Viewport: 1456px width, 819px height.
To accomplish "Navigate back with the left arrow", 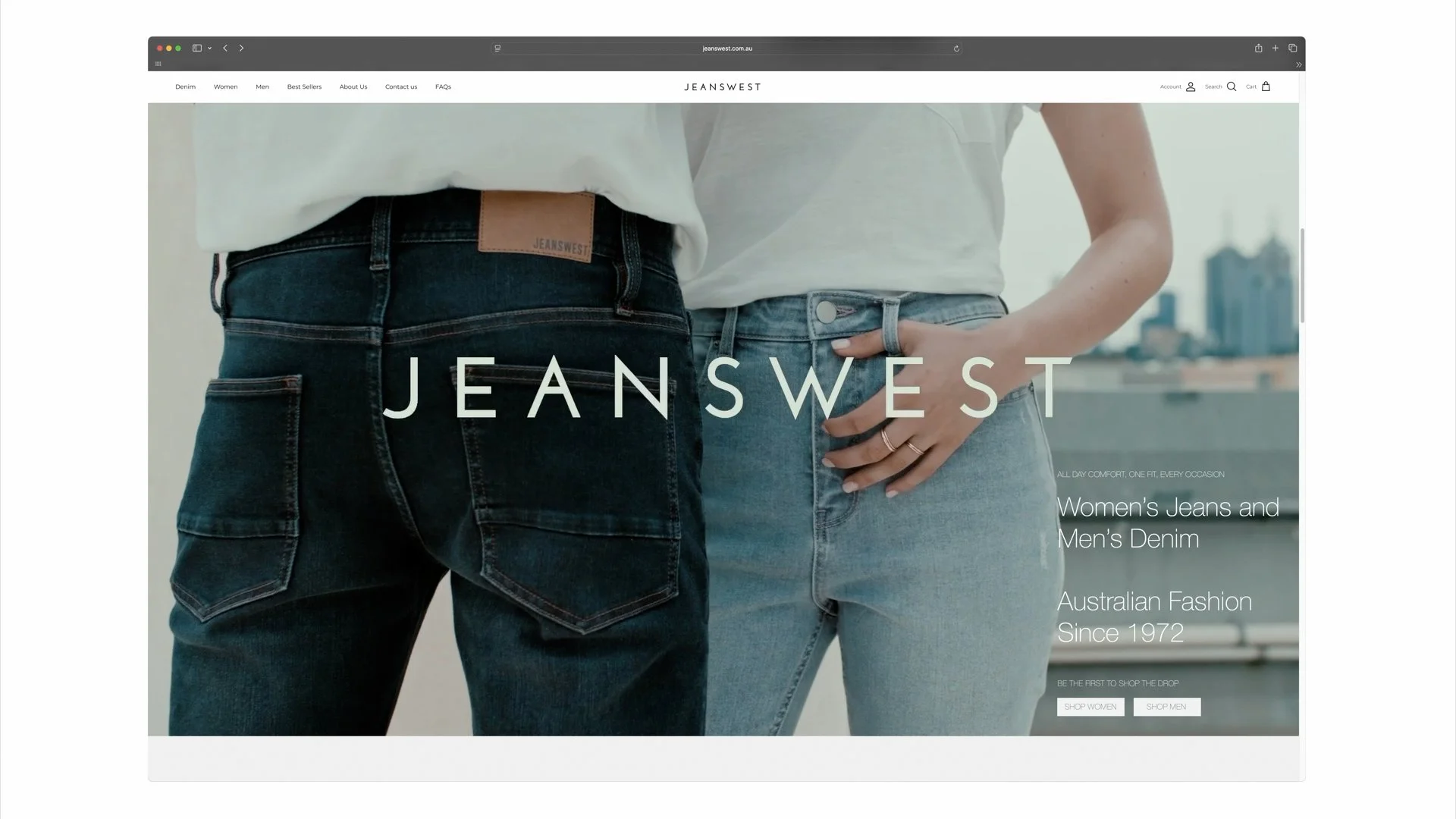I will pyautogui.click(x=225, y=48).
